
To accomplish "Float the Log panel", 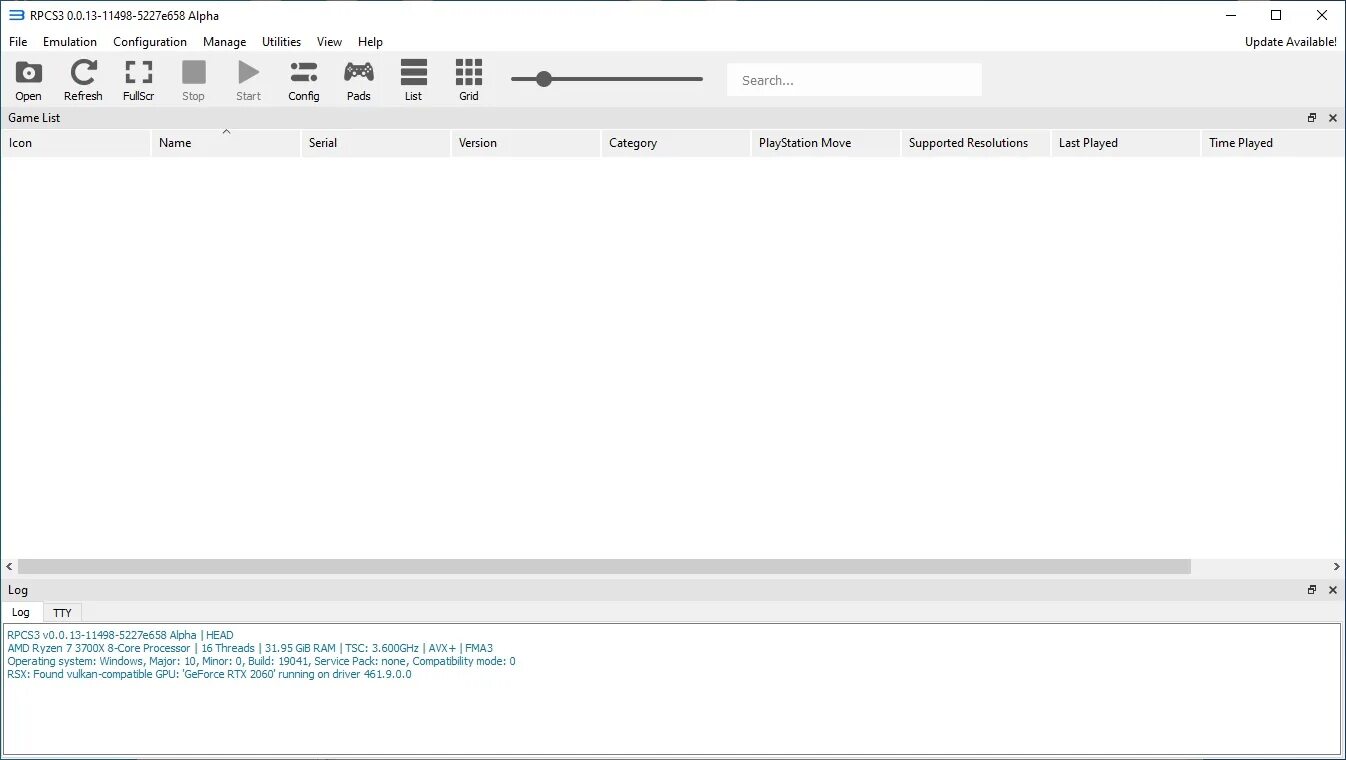I will click(x=1312, y=590).
